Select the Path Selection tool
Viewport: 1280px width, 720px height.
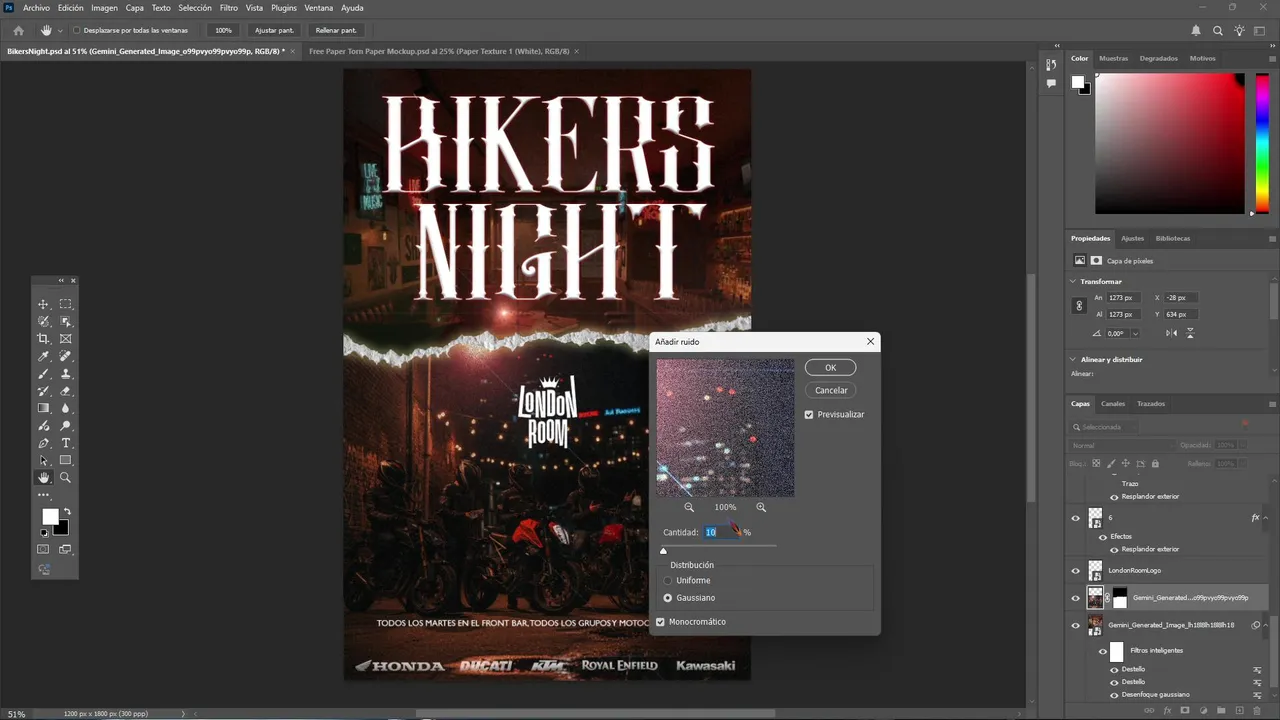[43, 461]
